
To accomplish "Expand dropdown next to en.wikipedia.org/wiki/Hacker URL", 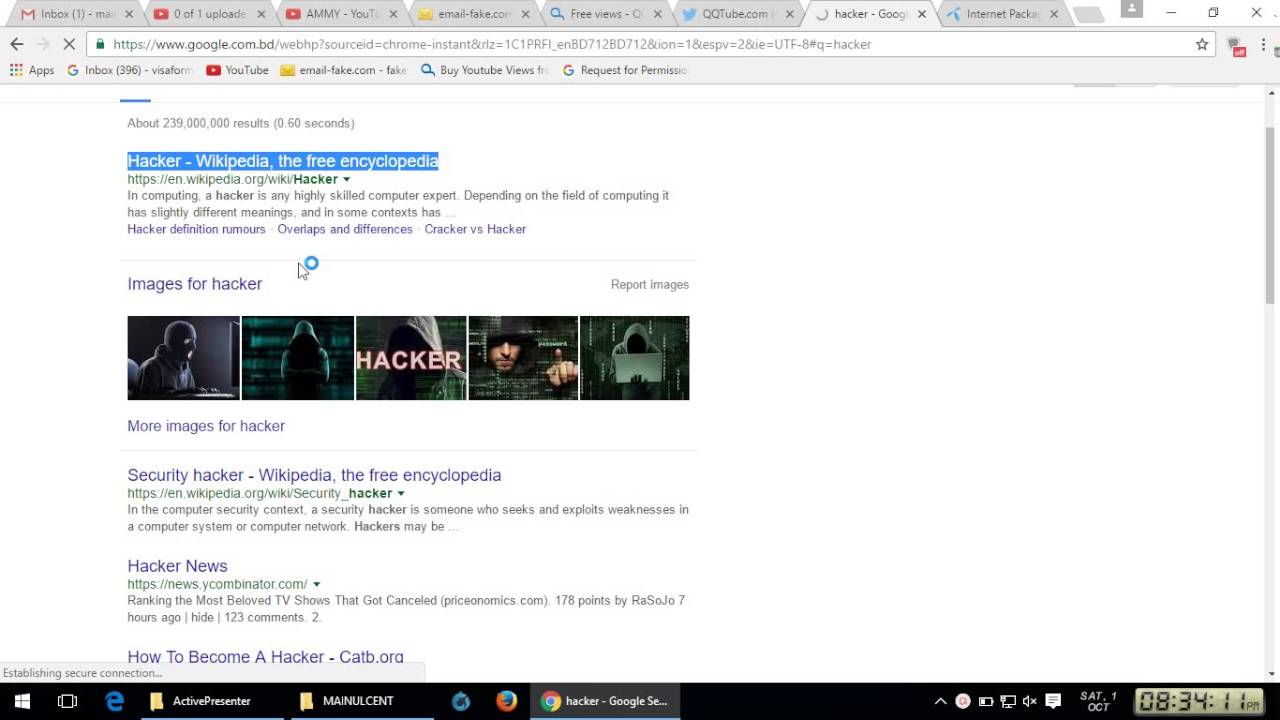I will pyautogui.click(x=346, y=180).
